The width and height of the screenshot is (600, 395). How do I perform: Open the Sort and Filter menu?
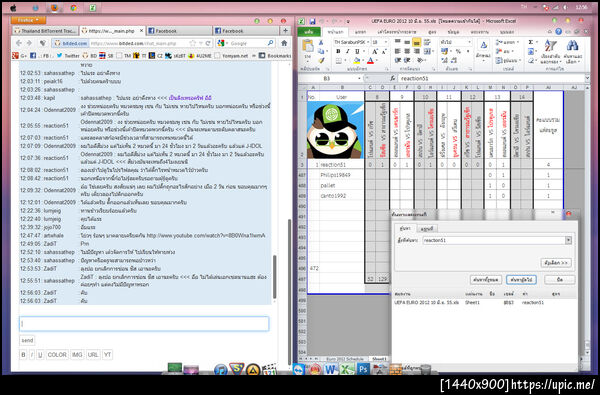pyautogui.click(x=550, y=52)
